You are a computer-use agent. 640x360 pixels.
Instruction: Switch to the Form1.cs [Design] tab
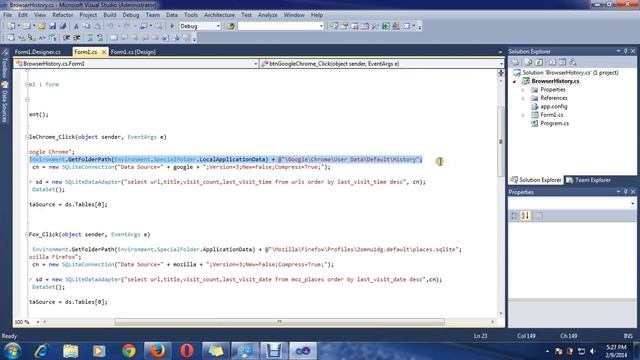tap(133, 52)
